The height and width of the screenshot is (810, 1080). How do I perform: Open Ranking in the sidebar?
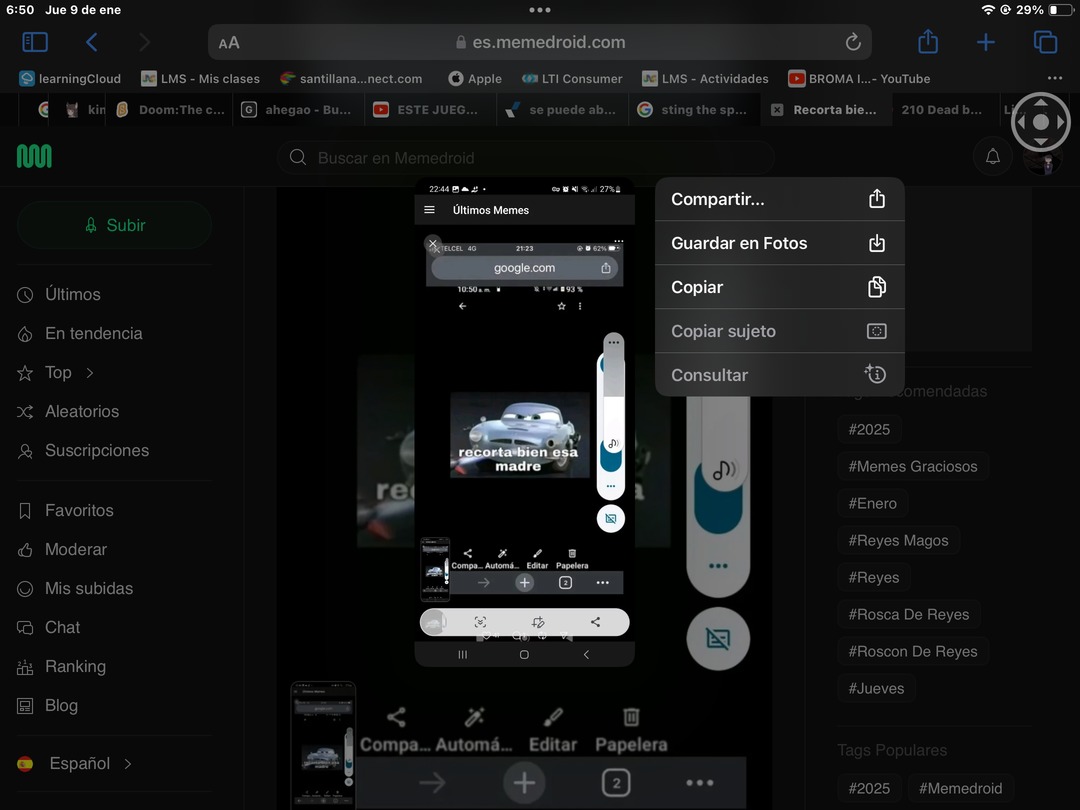pos(62,667)
